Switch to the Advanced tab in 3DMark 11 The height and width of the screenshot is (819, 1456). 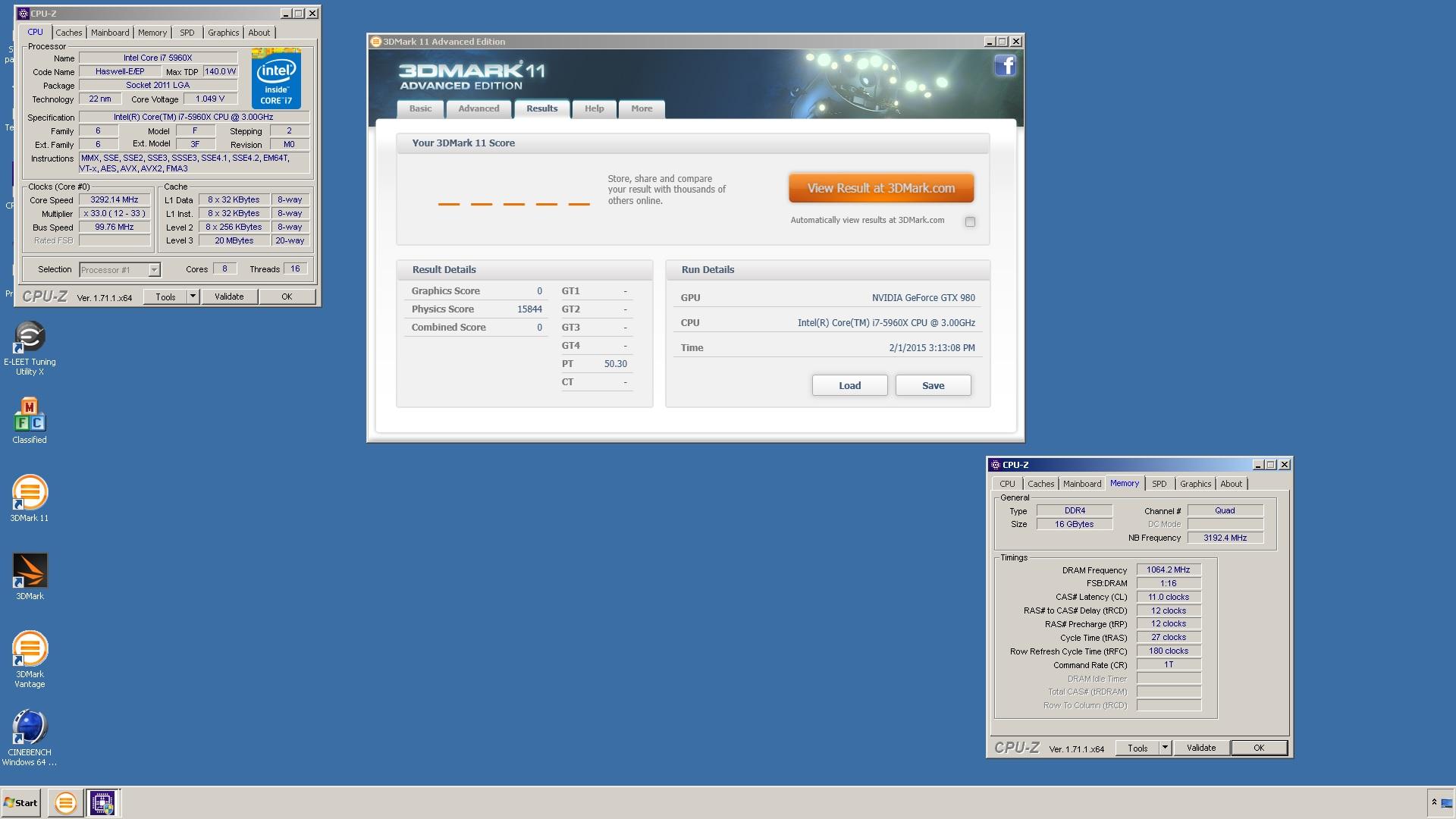click(x=479, y=108)
